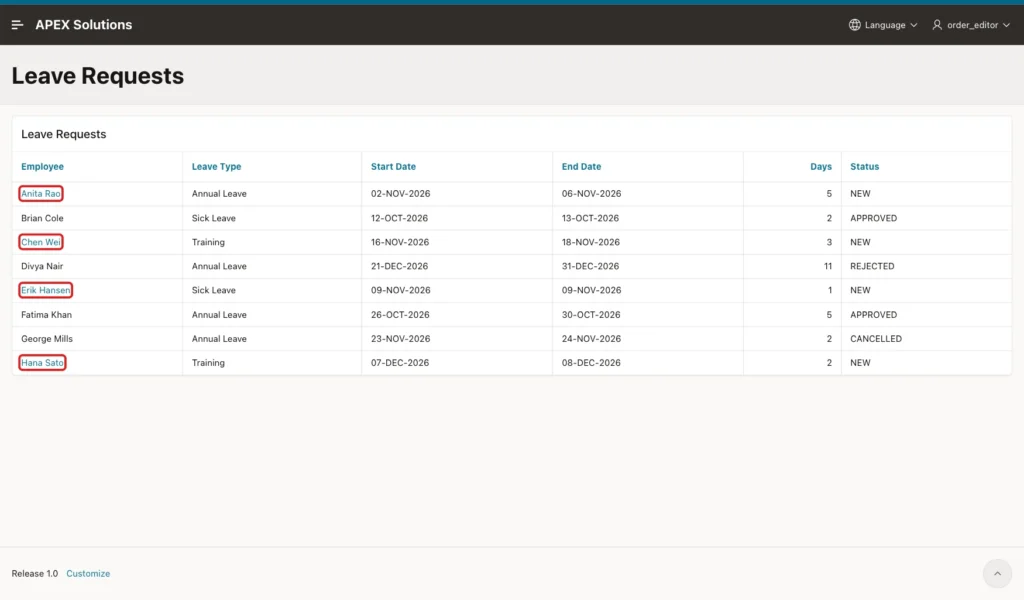The image size is (1024, 600).
Task: Sort by the End Date column header
Action: pos(581,166)
